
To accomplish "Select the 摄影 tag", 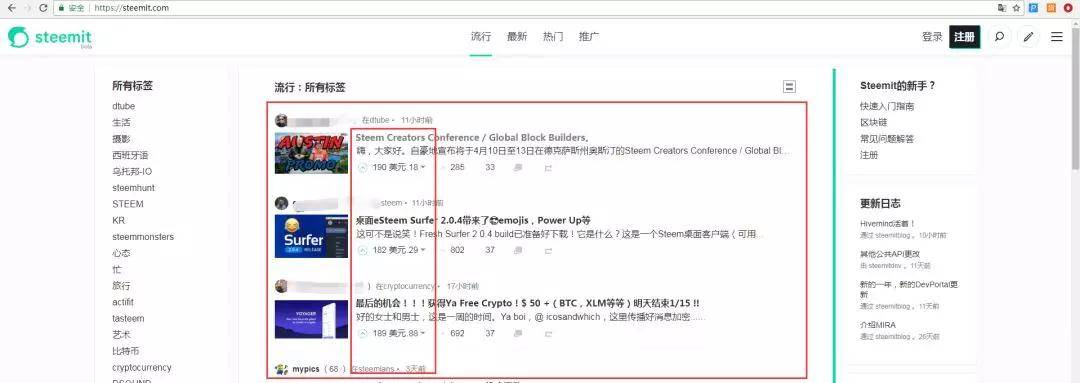I will click(x=121, y=139).
